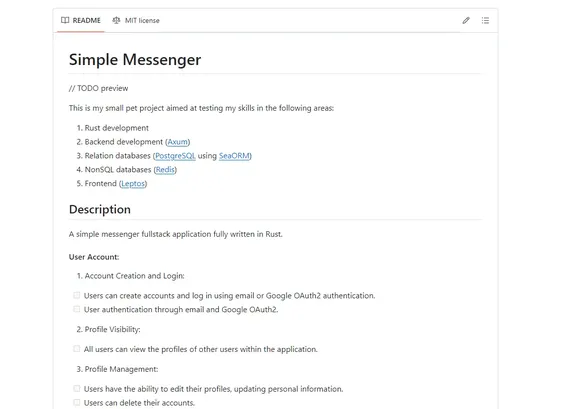
Task: Tick 'Users can delete their accounts' checkbox
Action: [76, 402]
